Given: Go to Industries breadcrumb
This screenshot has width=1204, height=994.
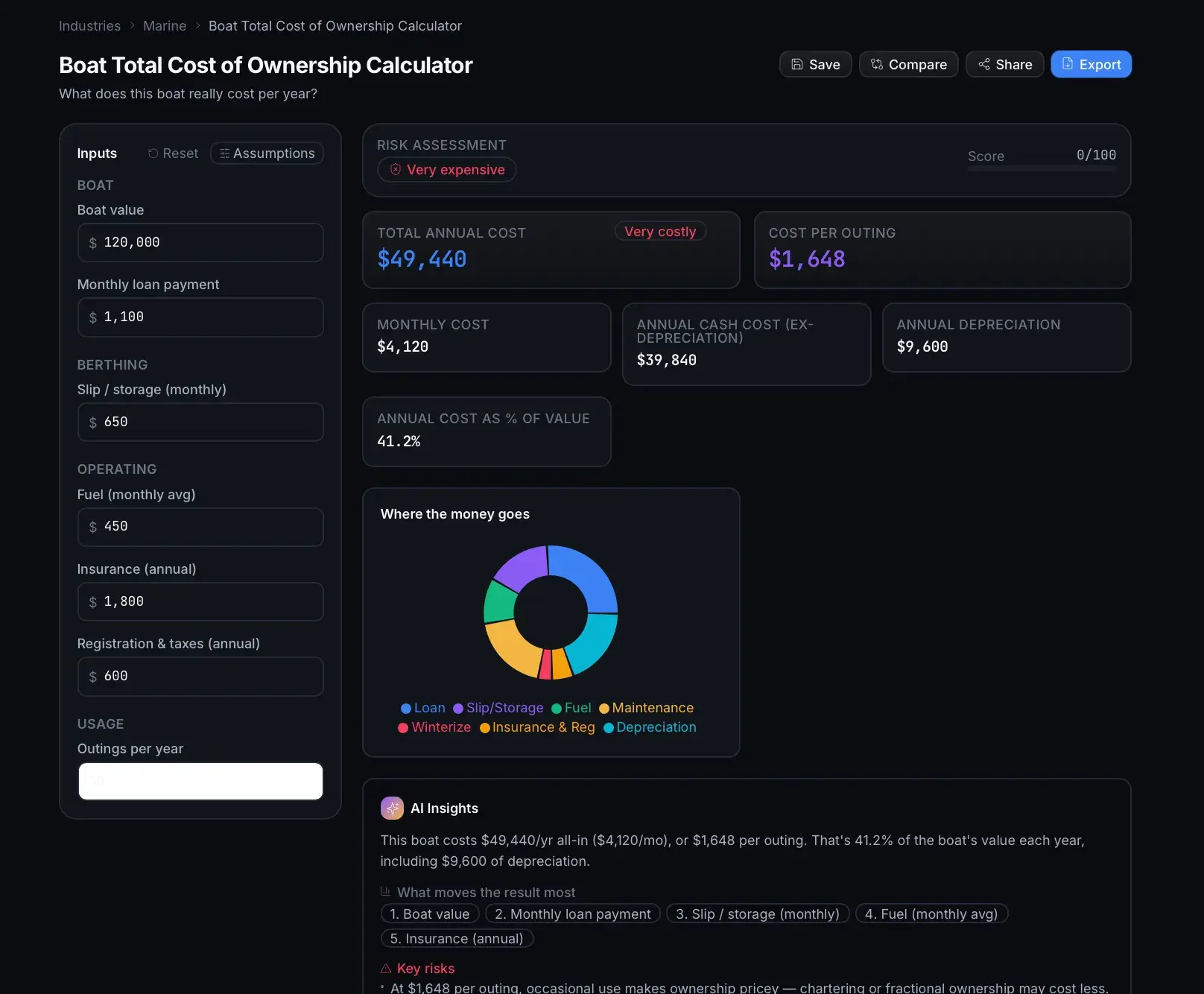Looking at the screenshot, I should (x=89, y=26).
